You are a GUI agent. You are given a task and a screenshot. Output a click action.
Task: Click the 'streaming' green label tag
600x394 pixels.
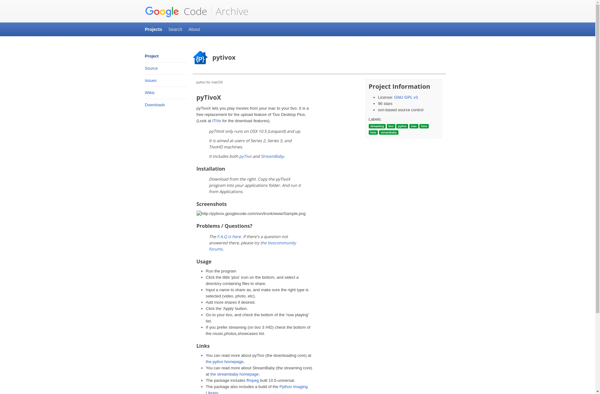pyautogui.click(x=377, y=126)
